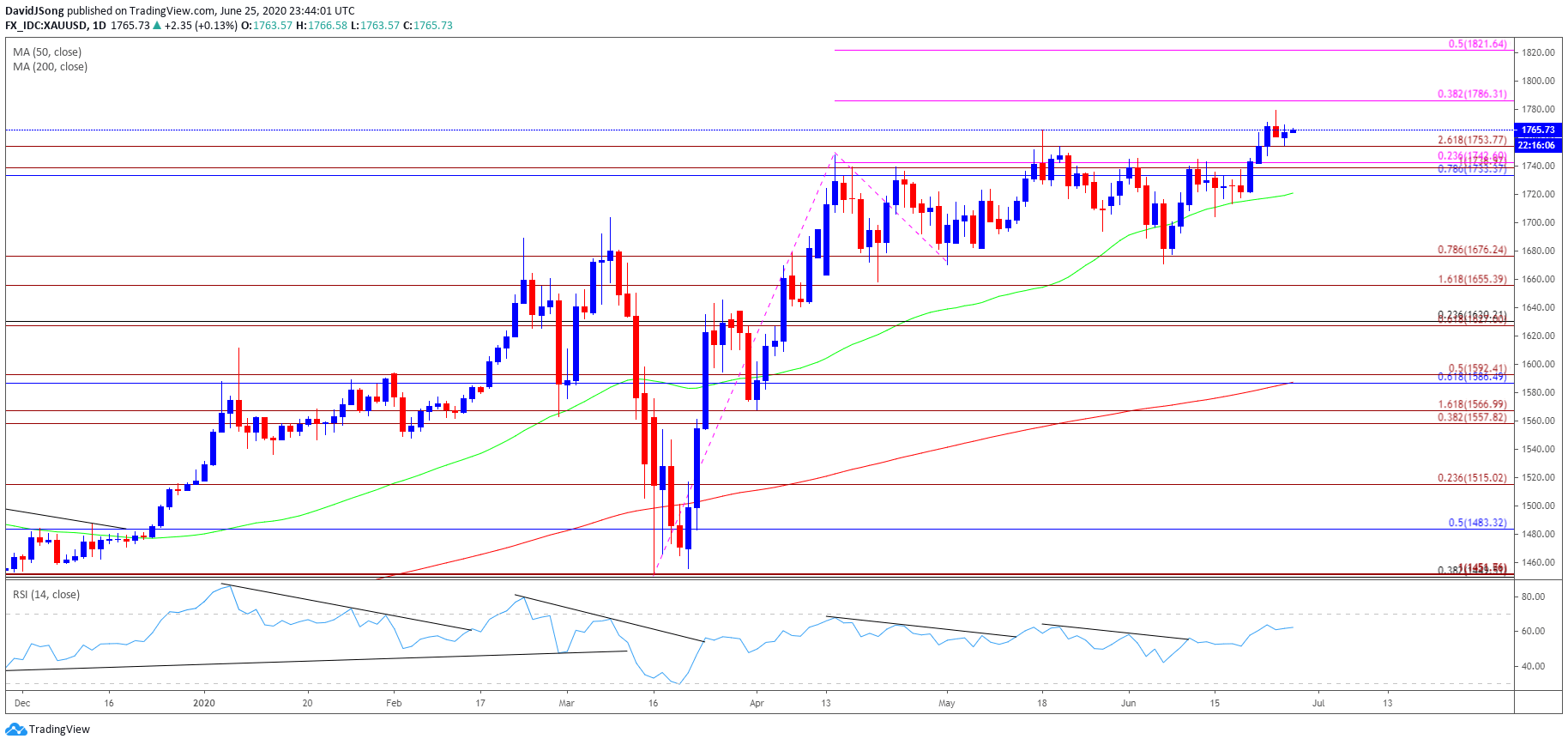Click 1520.00 on the price axis
Screen dimensions: 1568x745
1539,478
